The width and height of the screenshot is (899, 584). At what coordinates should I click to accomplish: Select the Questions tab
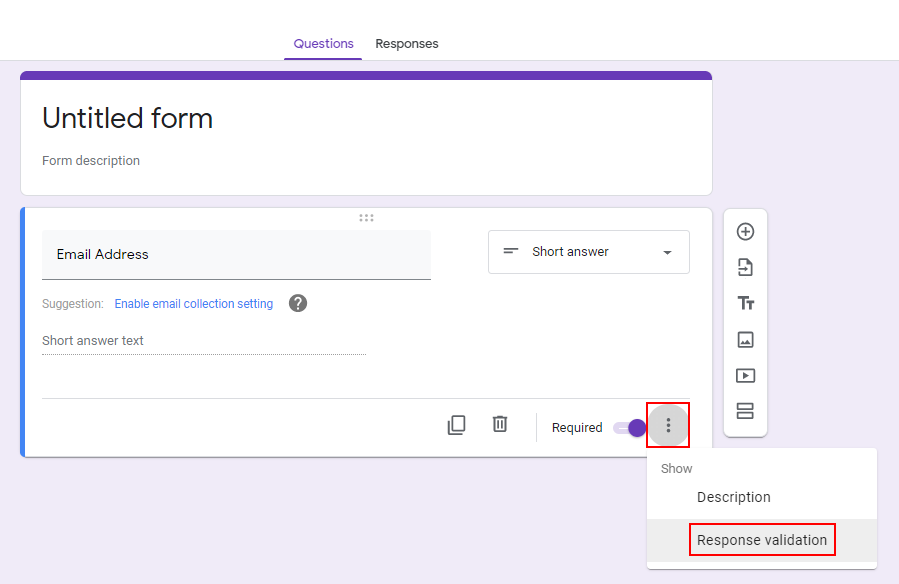click(323, 44)
